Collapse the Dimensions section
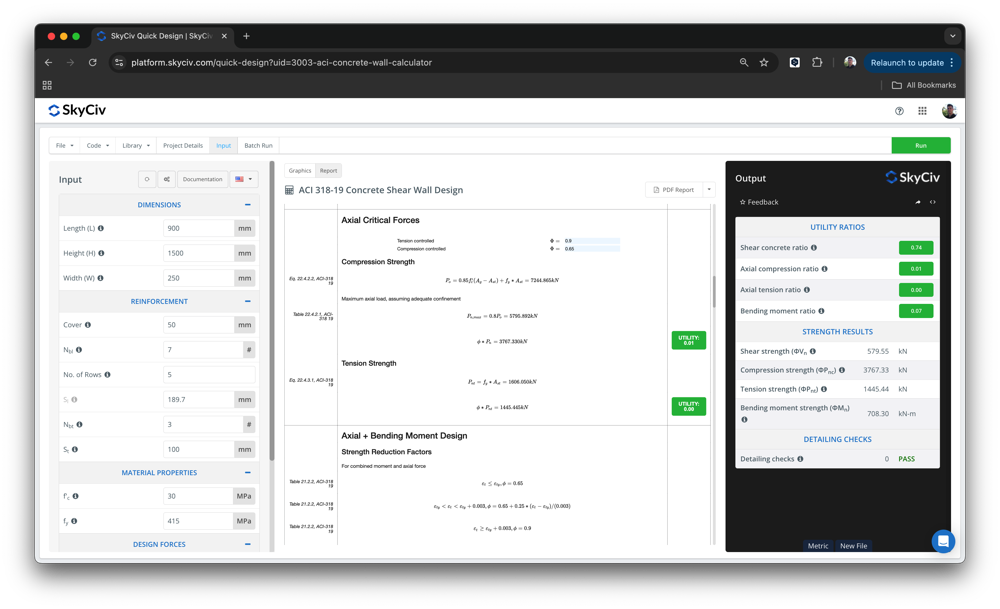Image resolution: width=1000 pixels, height=609 pixels. tap(247, 205)
